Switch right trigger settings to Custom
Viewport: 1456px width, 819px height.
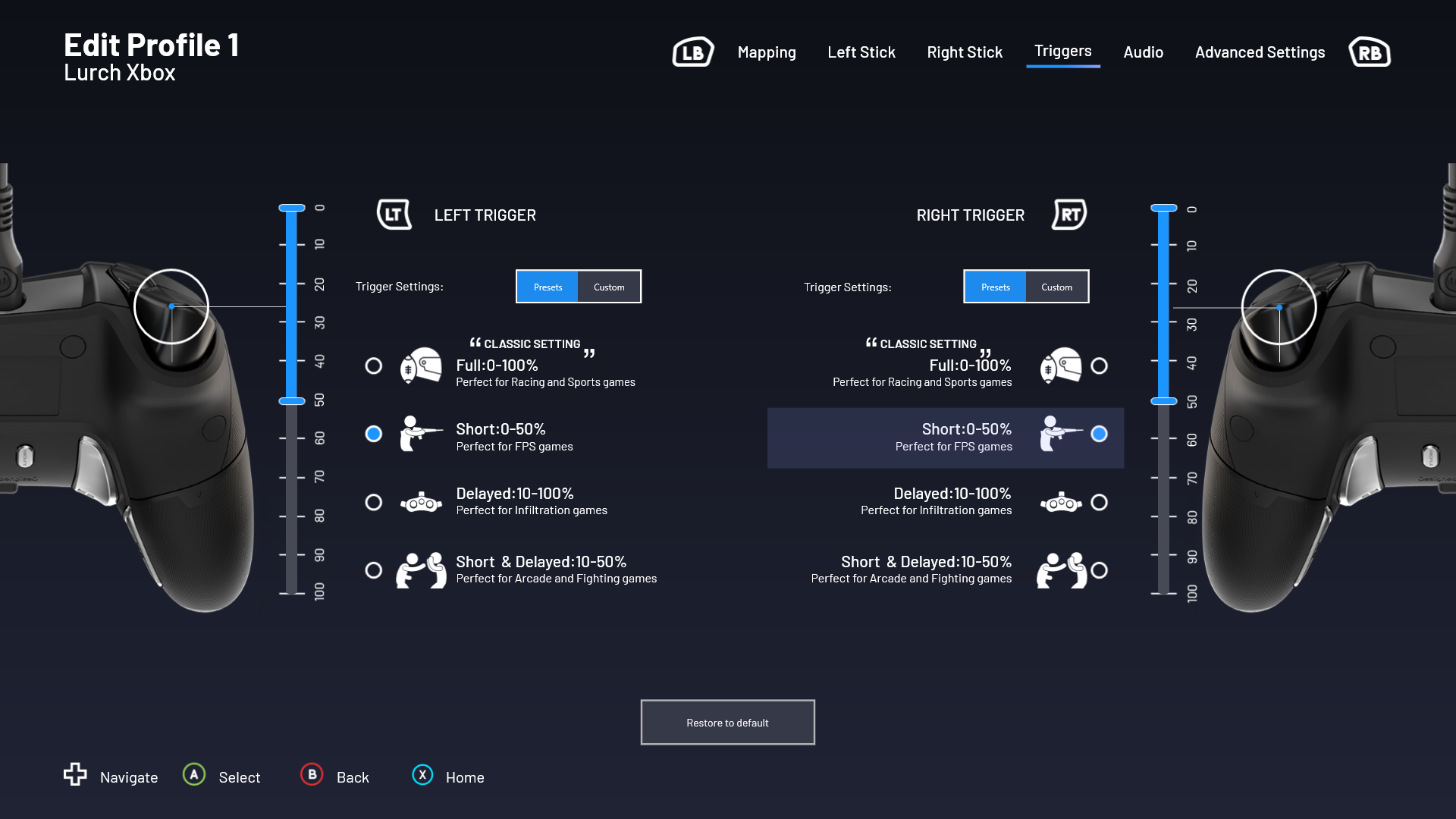pyautogui.click(x=1056, y=287)
